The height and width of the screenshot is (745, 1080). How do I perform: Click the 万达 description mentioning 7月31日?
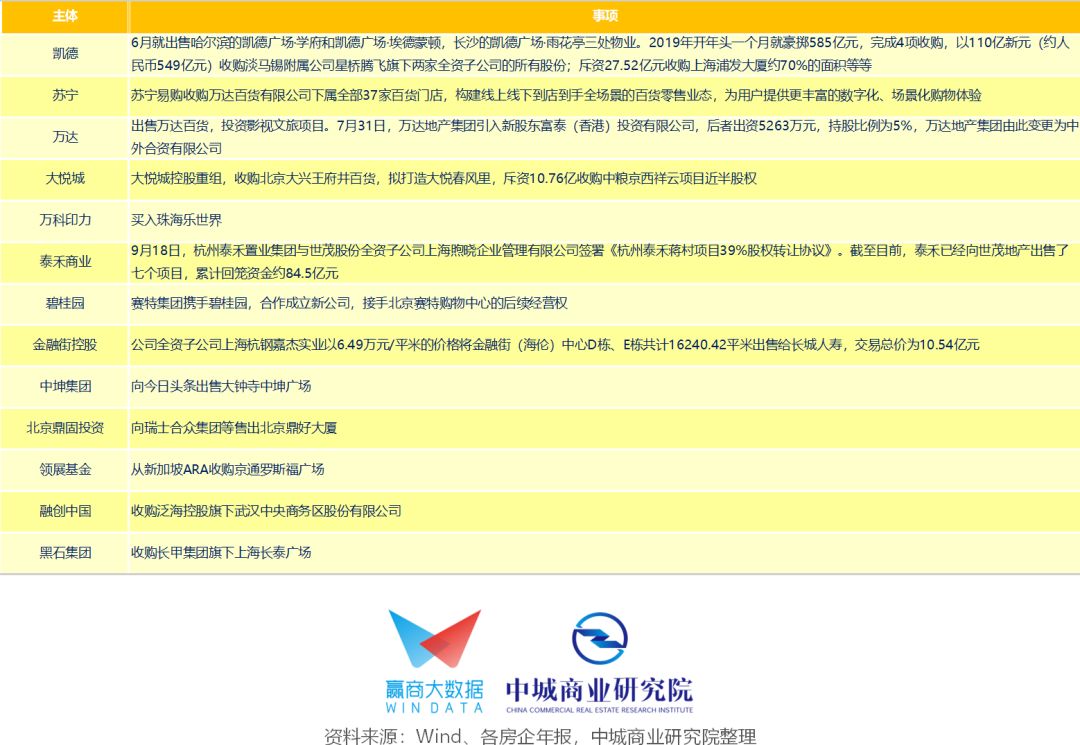coord(605,137)
